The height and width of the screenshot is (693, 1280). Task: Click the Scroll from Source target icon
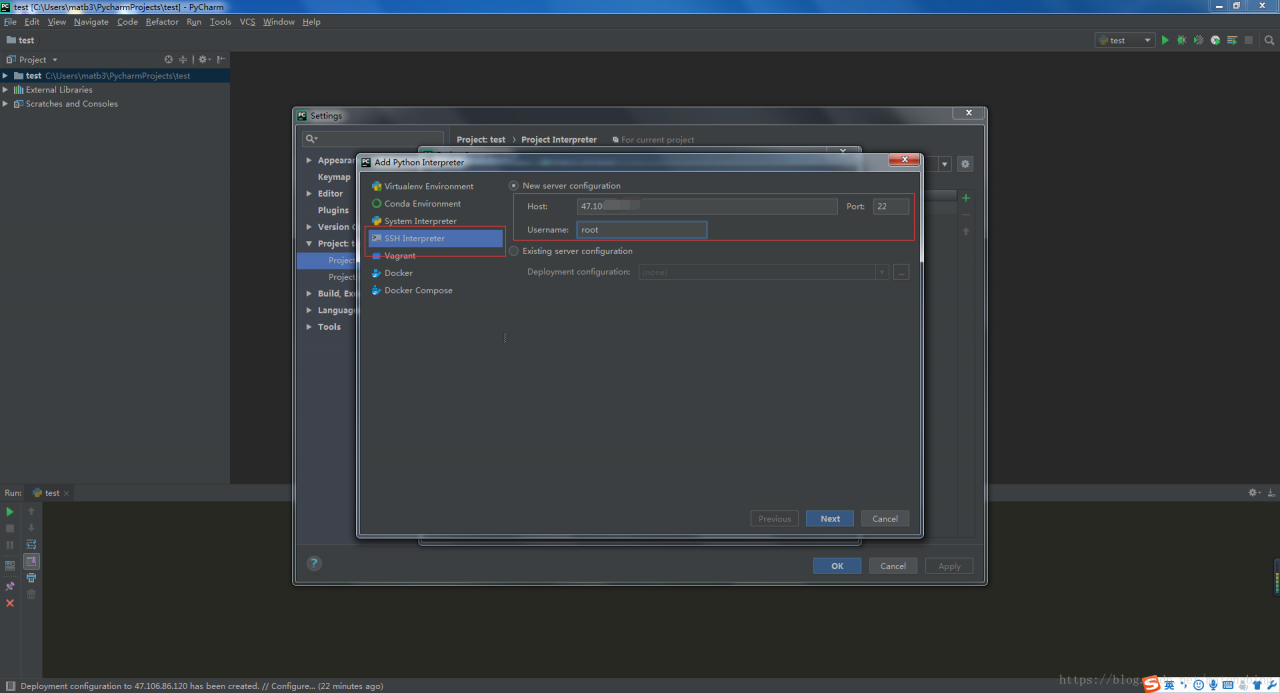coord(168,59)
